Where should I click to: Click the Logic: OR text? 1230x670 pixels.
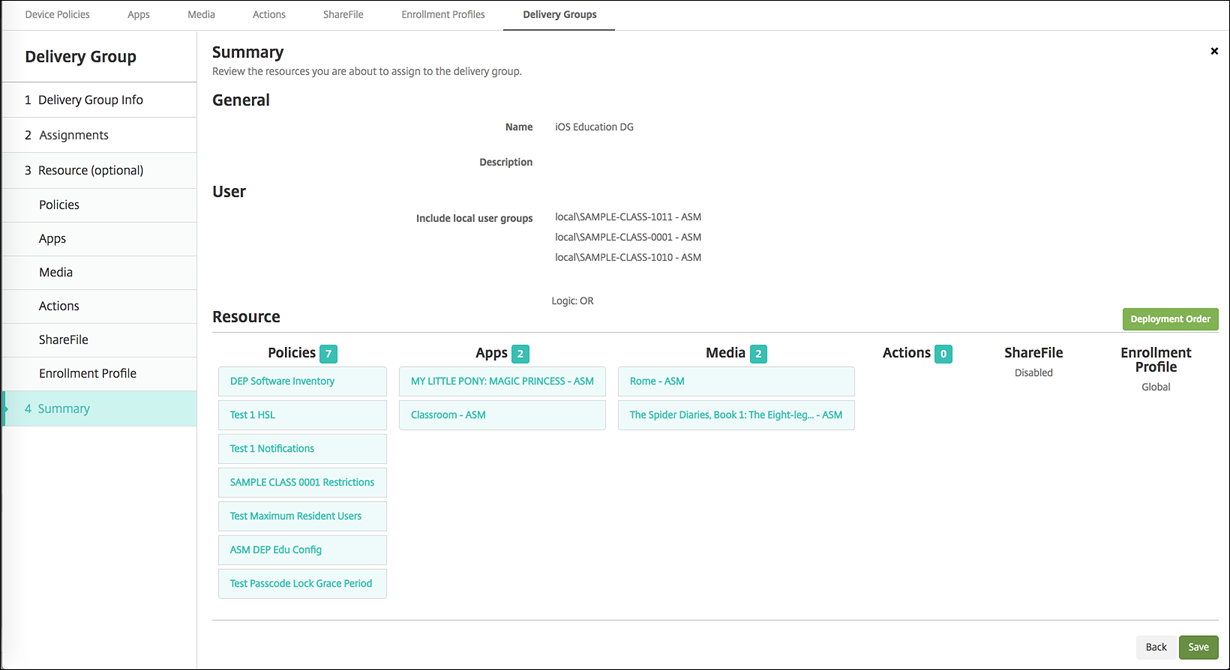tap(572, 301)
